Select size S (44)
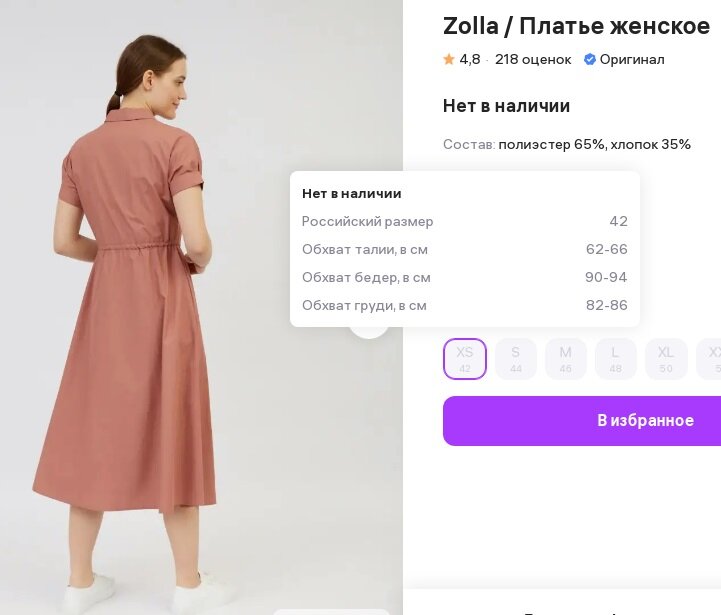The image size is (721, 615). (x=516, y=359)
